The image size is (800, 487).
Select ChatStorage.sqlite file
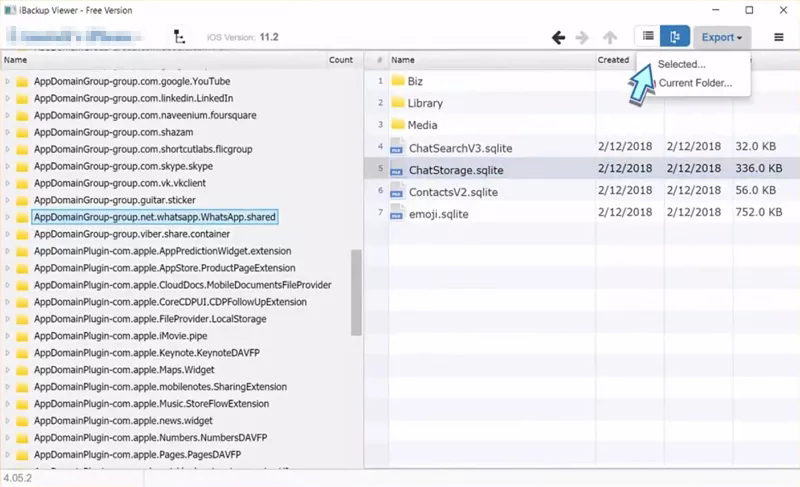pyautogui.click(x=456, y=170)
